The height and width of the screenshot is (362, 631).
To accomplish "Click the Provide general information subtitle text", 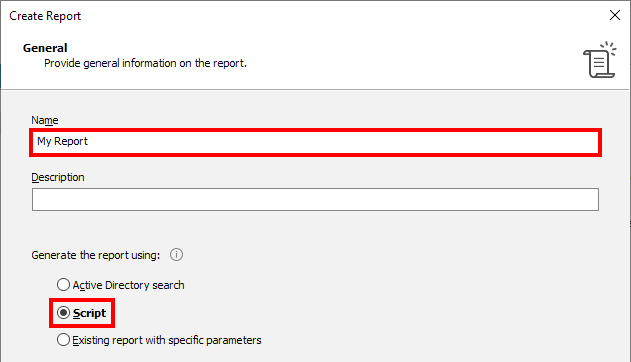I will click(x=145, y=63).
